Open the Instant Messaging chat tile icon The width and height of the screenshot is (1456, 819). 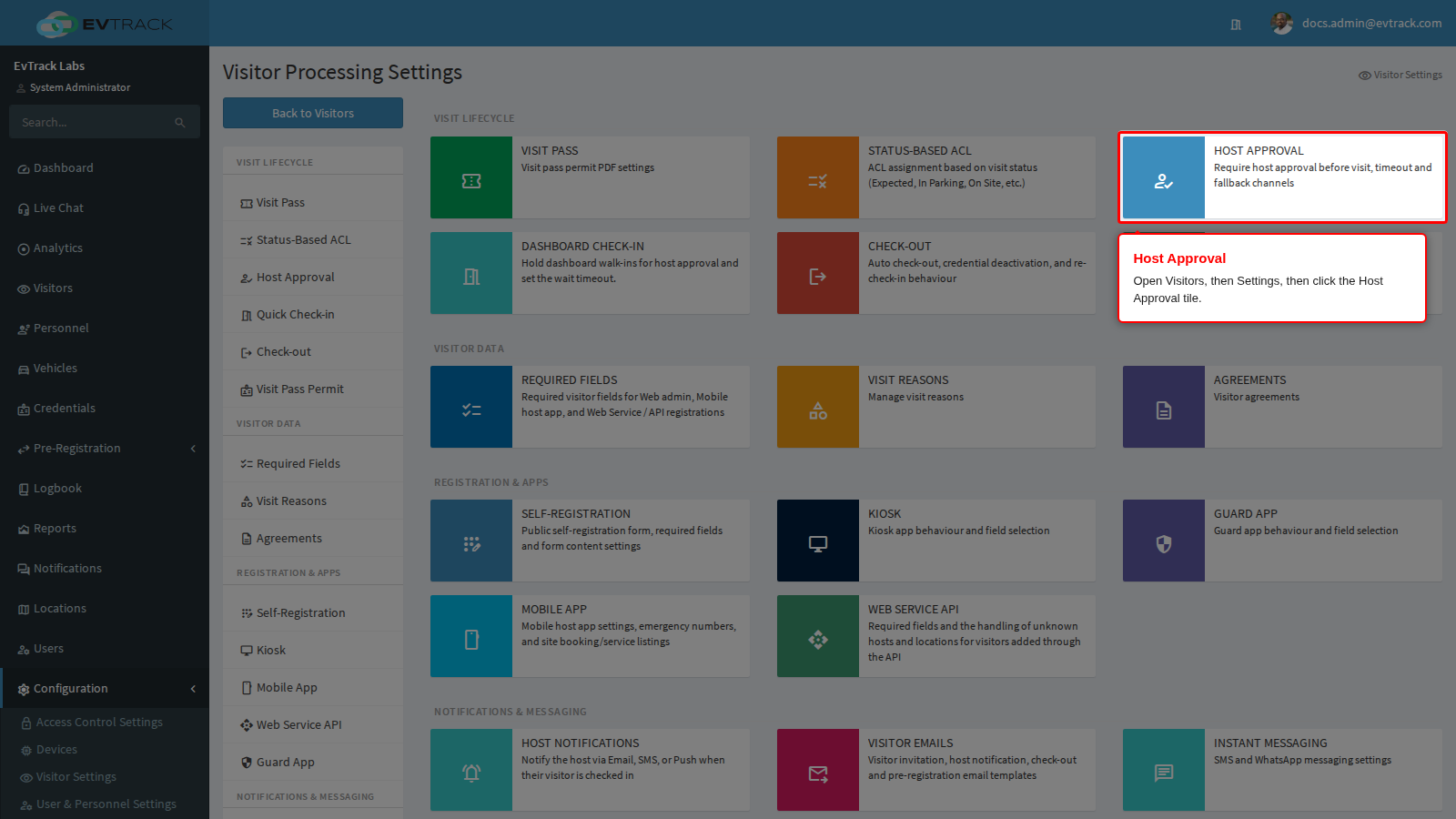tap(1164, 770)
